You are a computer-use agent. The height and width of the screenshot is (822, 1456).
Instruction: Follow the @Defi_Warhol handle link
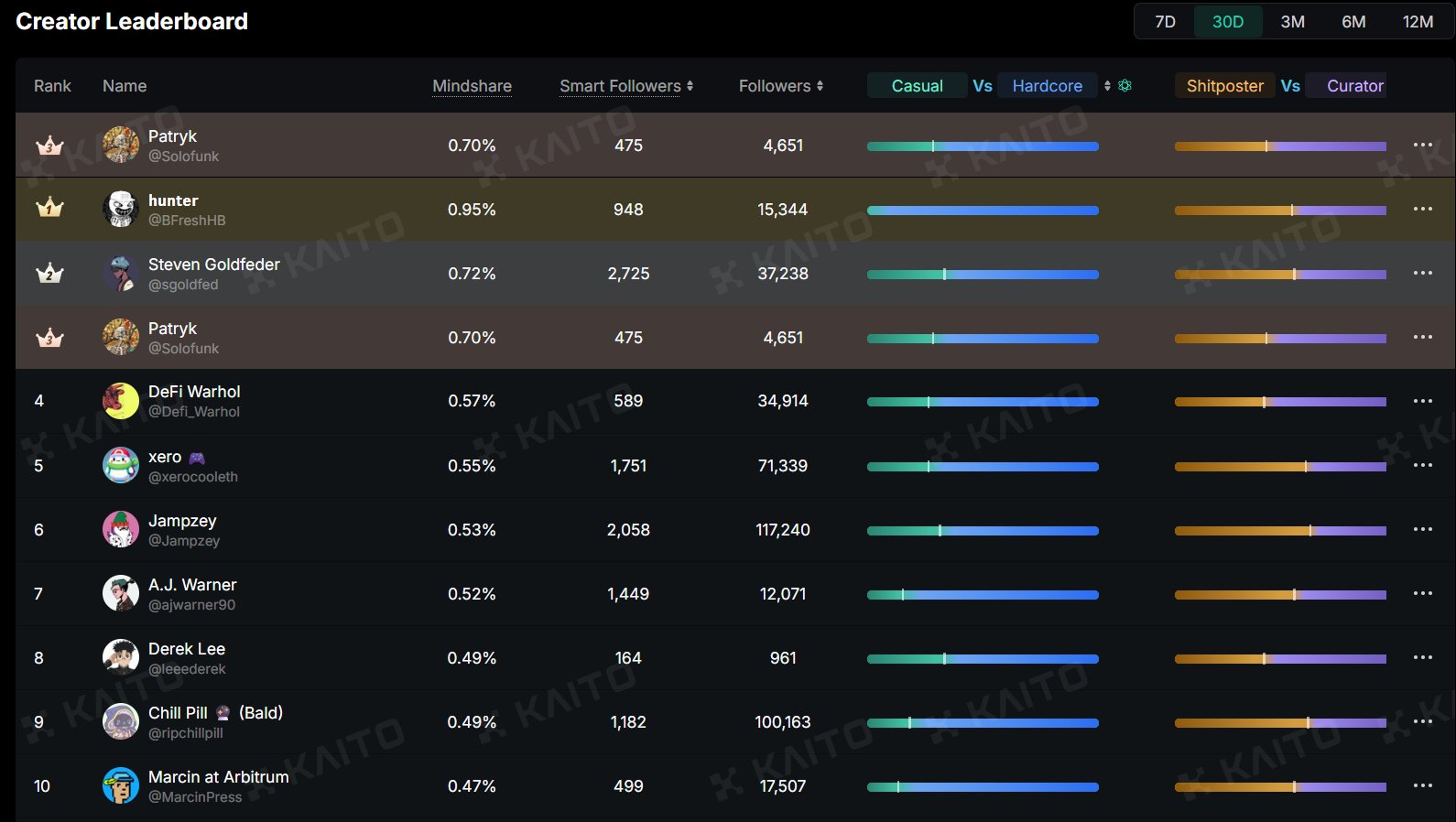(x=194, y=412)
